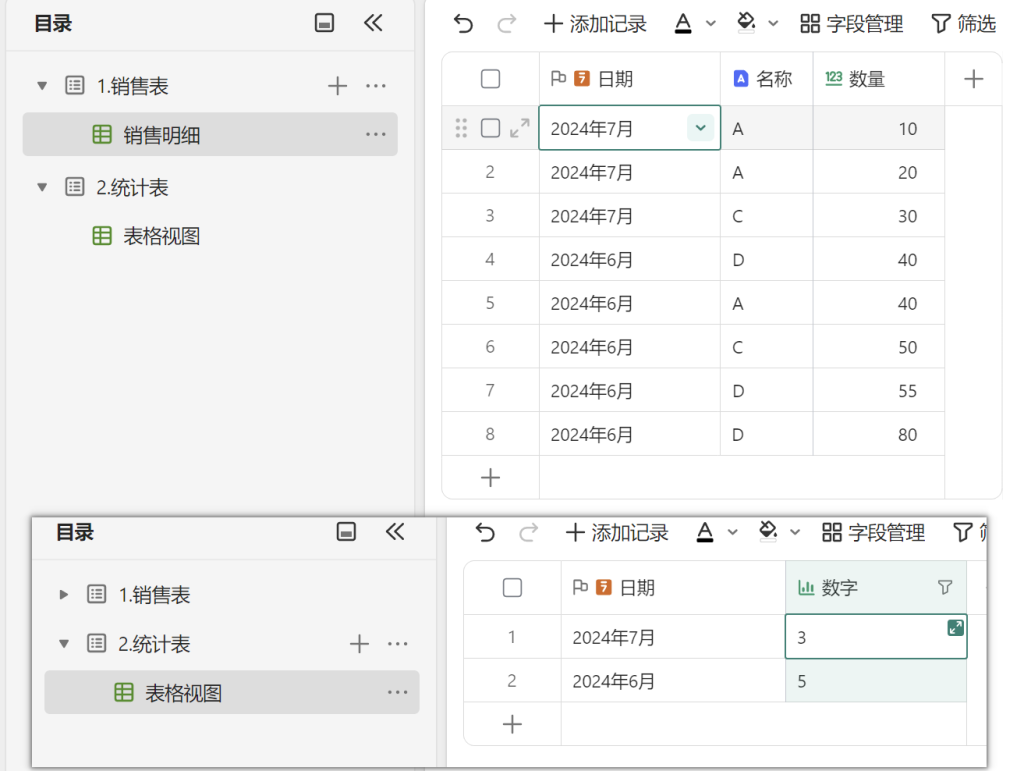This screenshot has height=771, width=1024.
Task: Collapse sidebar with double chevron in lower 目录 panel
Action: coord(395,532)
